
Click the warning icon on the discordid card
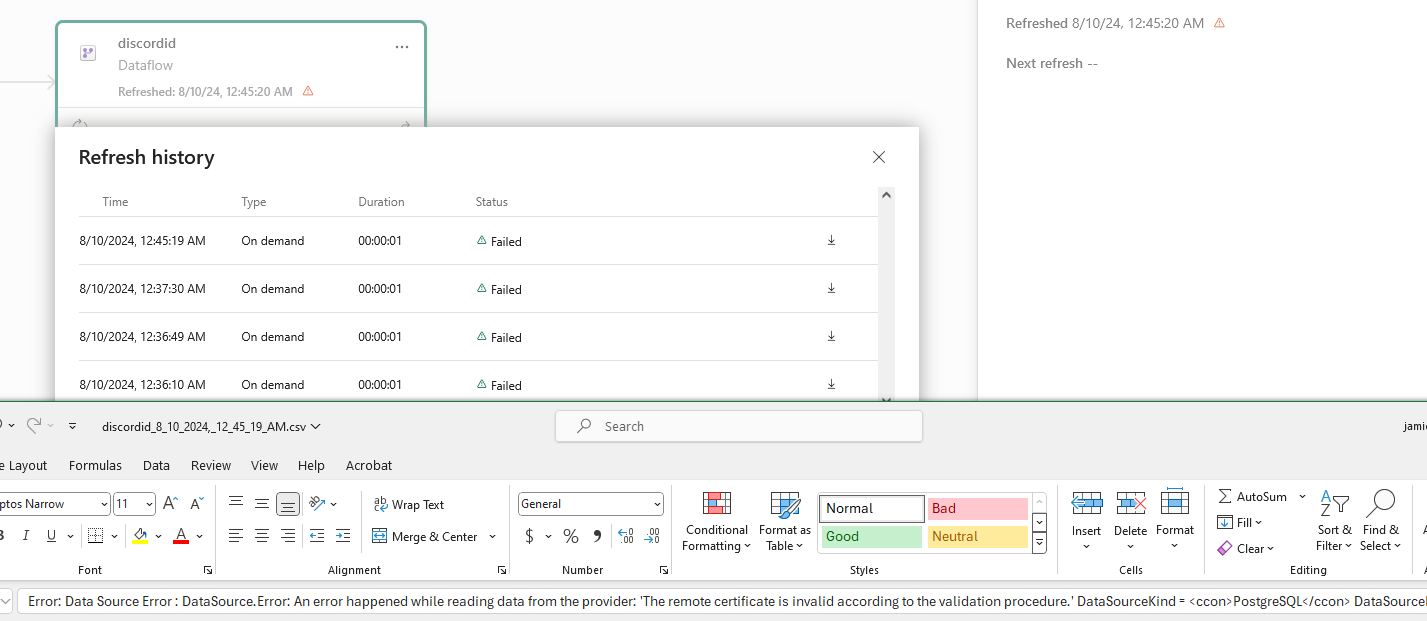pos(308,91)
